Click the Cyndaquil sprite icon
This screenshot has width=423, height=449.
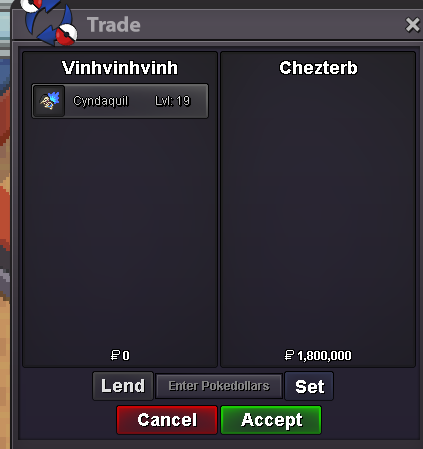pyautogui.click(x=49, y=101)
